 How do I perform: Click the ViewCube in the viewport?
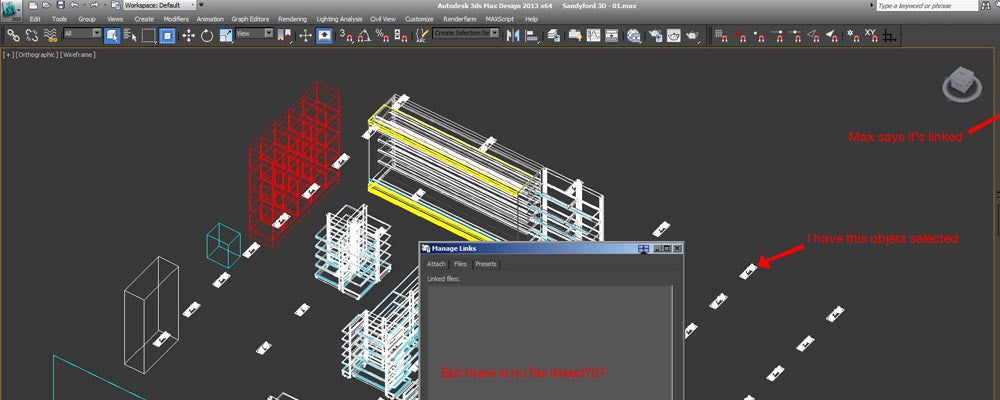957,84
